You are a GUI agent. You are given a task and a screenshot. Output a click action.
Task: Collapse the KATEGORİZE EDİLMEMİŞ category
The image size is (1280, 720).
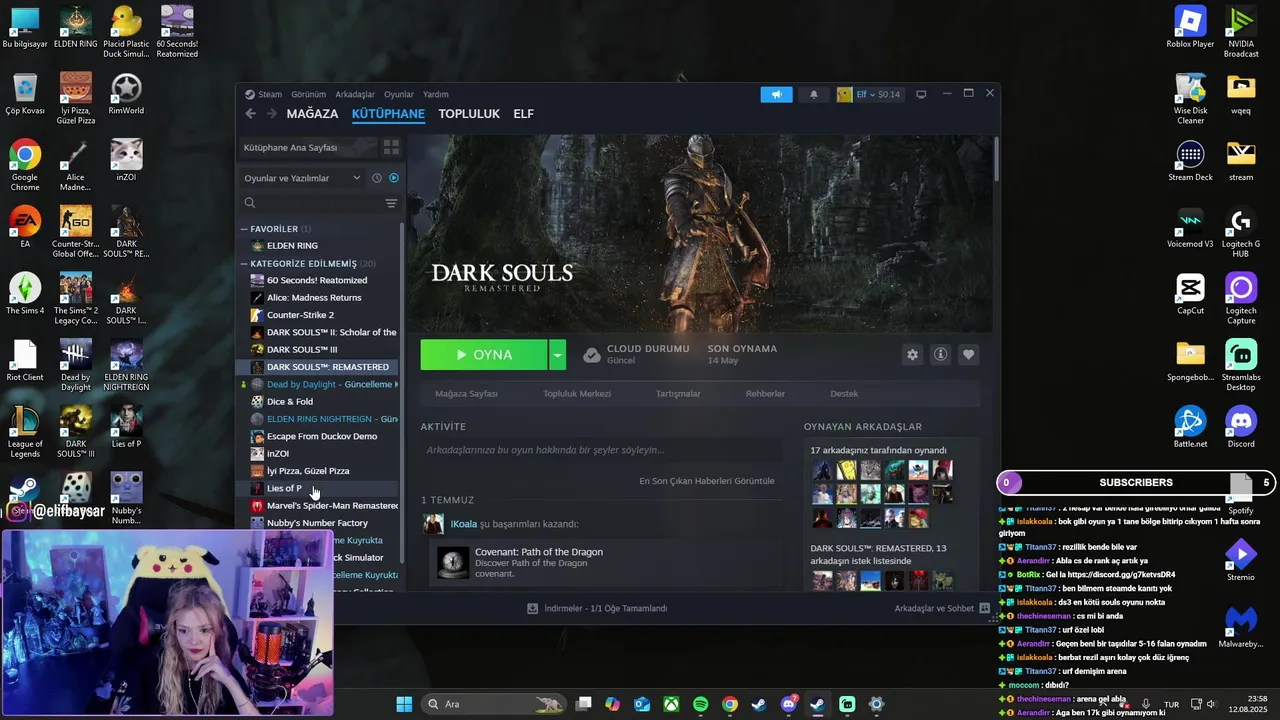point(244,264)
